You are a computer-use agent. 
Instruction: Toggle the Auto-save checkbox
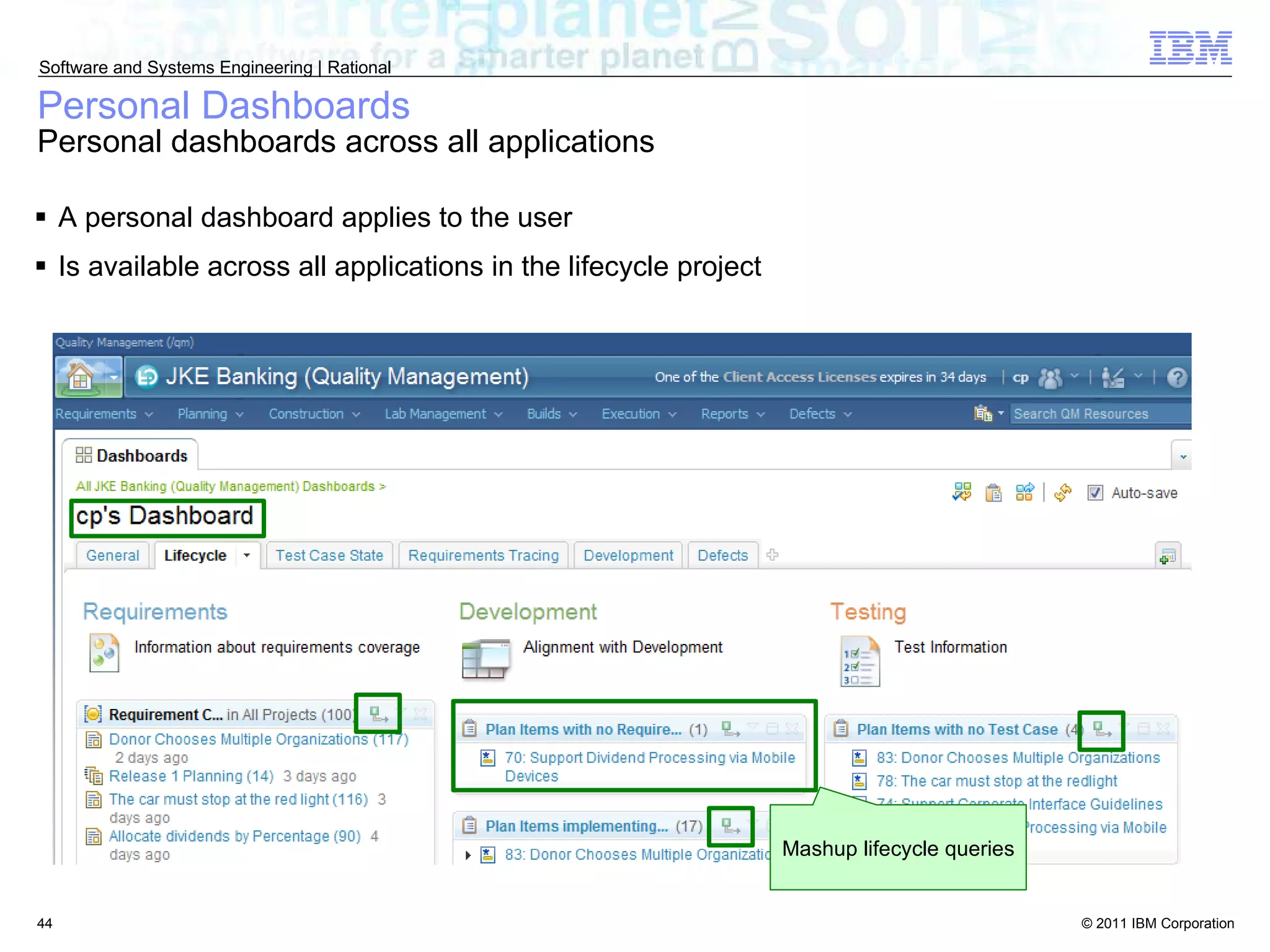1095,493
